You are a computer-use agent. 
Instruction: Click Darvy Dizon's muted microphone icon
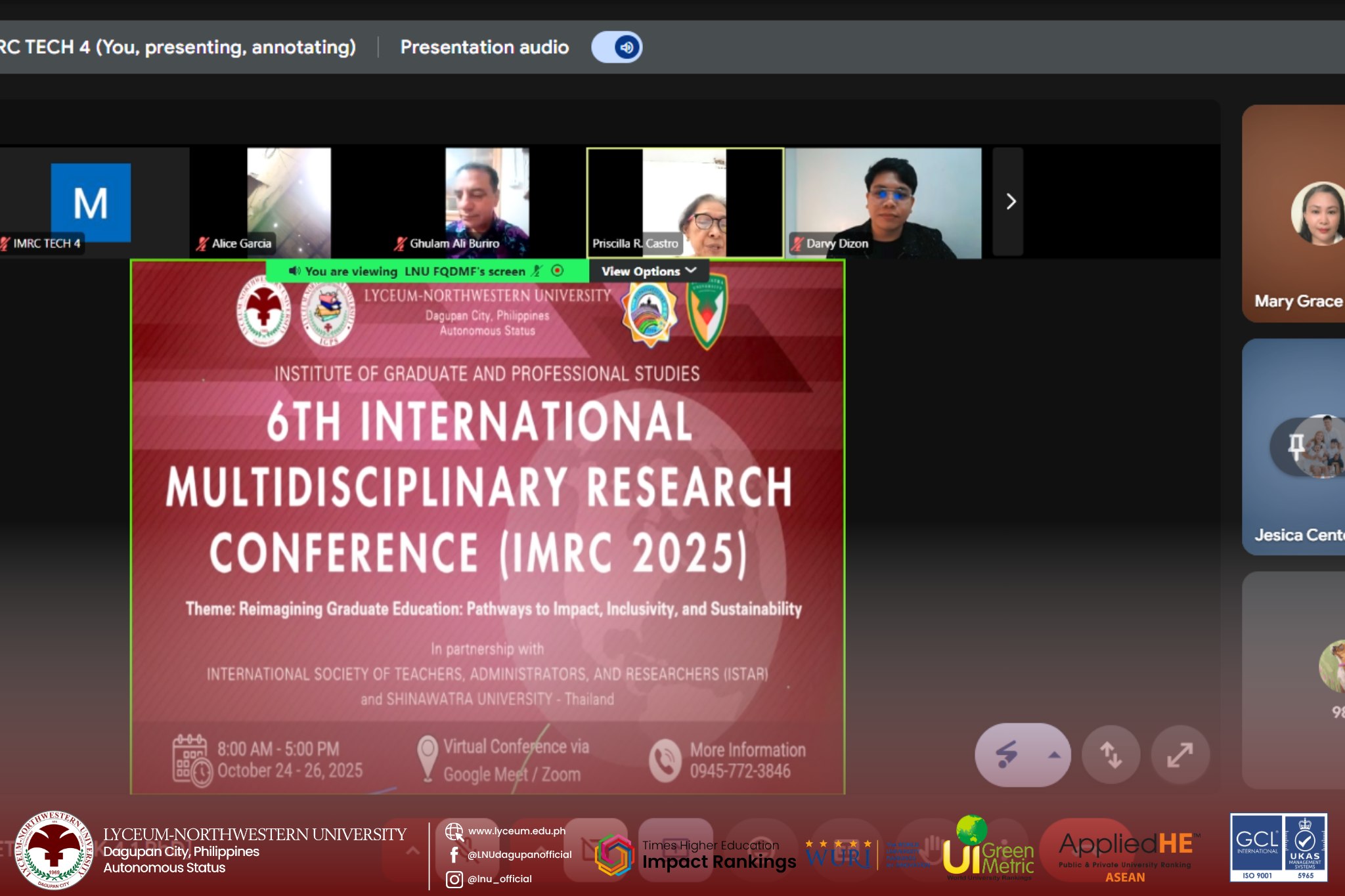click(x=797, y=244)
